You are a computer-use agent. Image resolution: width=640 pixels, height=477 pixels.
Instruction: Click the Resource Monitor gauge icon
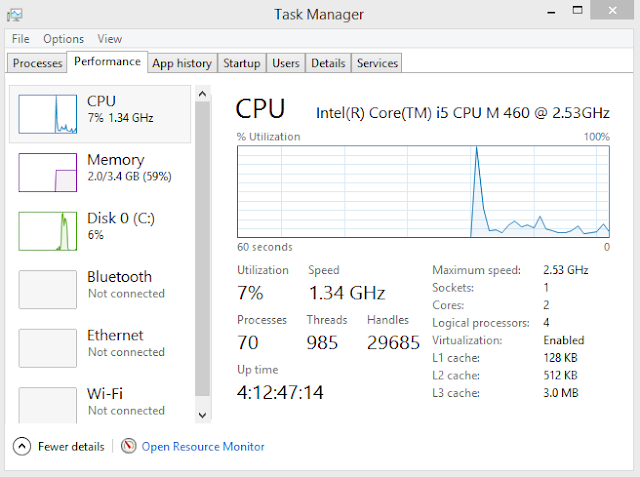[x=129, y=446]
